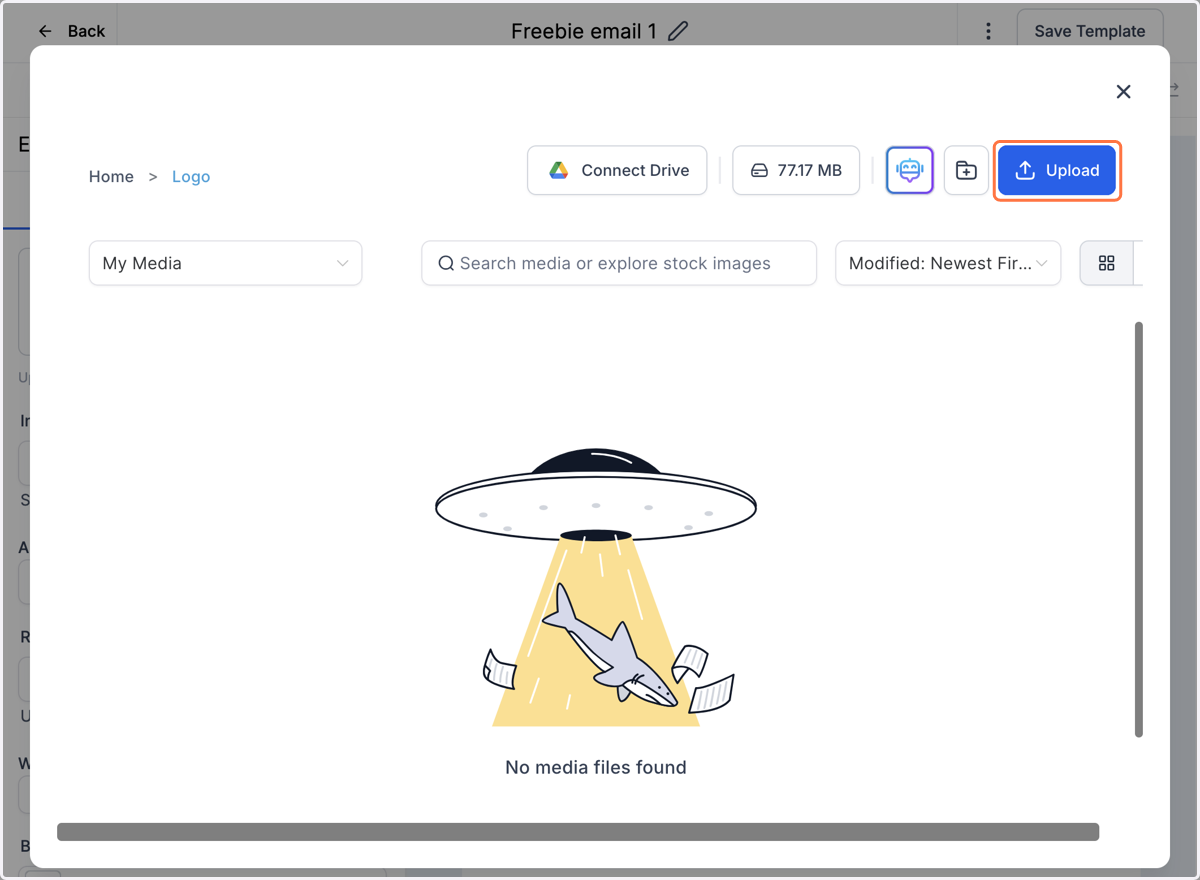The width and height of the screenshot is (1200, 880).
Task: Expand the Modified: Newest First sort dropdown
Action: pyautogui.click(x=948, y=263)
